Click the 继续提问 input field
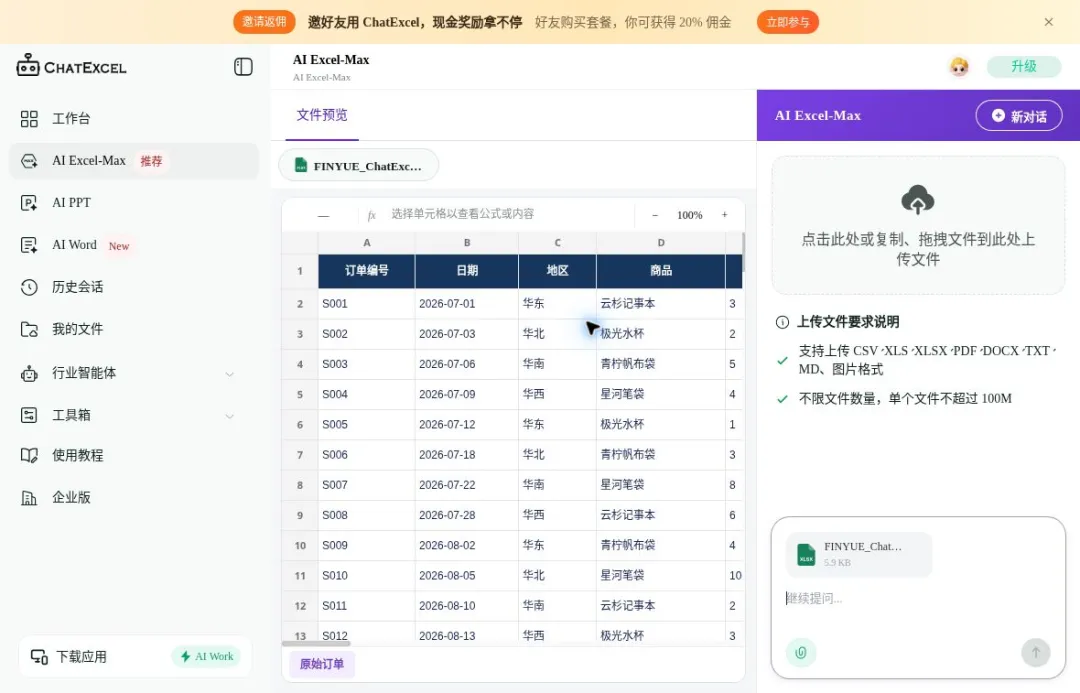This screenshot has width=1080, height=693. pyautogui.click(x=917, y=599)
